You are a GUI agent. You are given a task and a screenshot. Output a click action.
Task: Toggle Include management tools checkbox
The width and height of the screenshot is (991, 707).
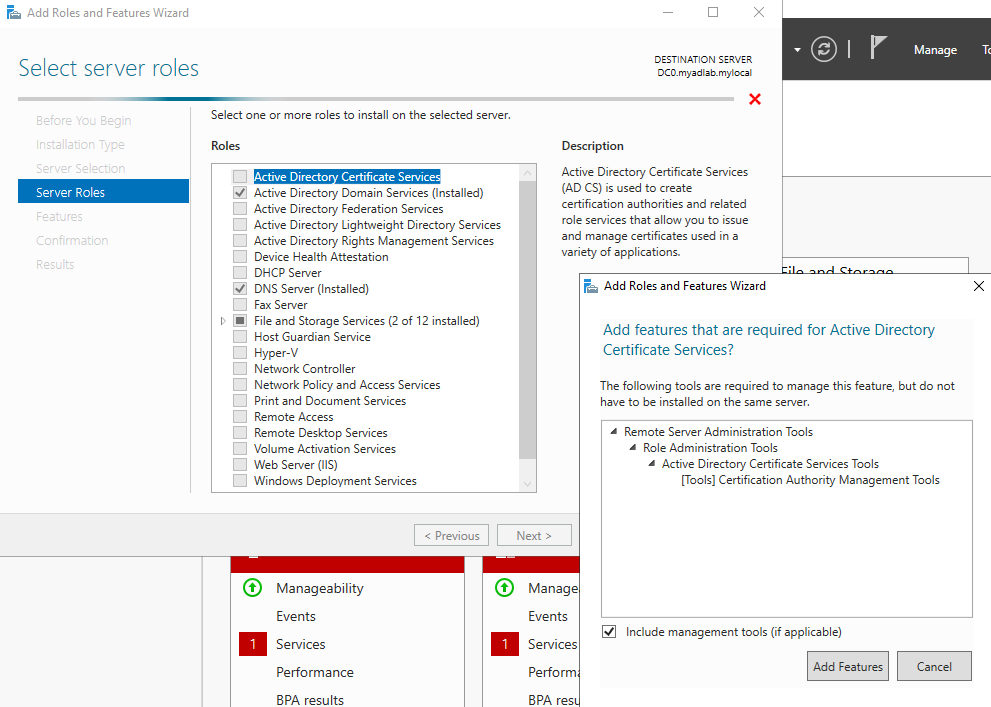(x=610, y=632)
